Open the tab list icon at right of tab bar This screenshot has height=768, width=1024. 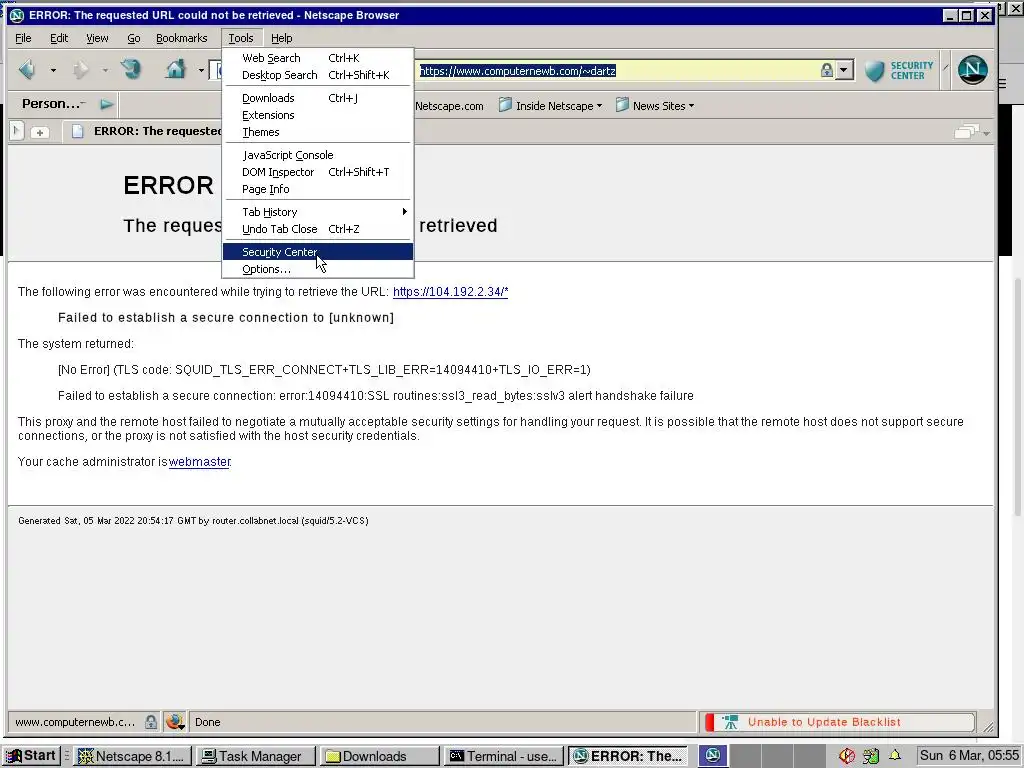(x=972, y=133)
